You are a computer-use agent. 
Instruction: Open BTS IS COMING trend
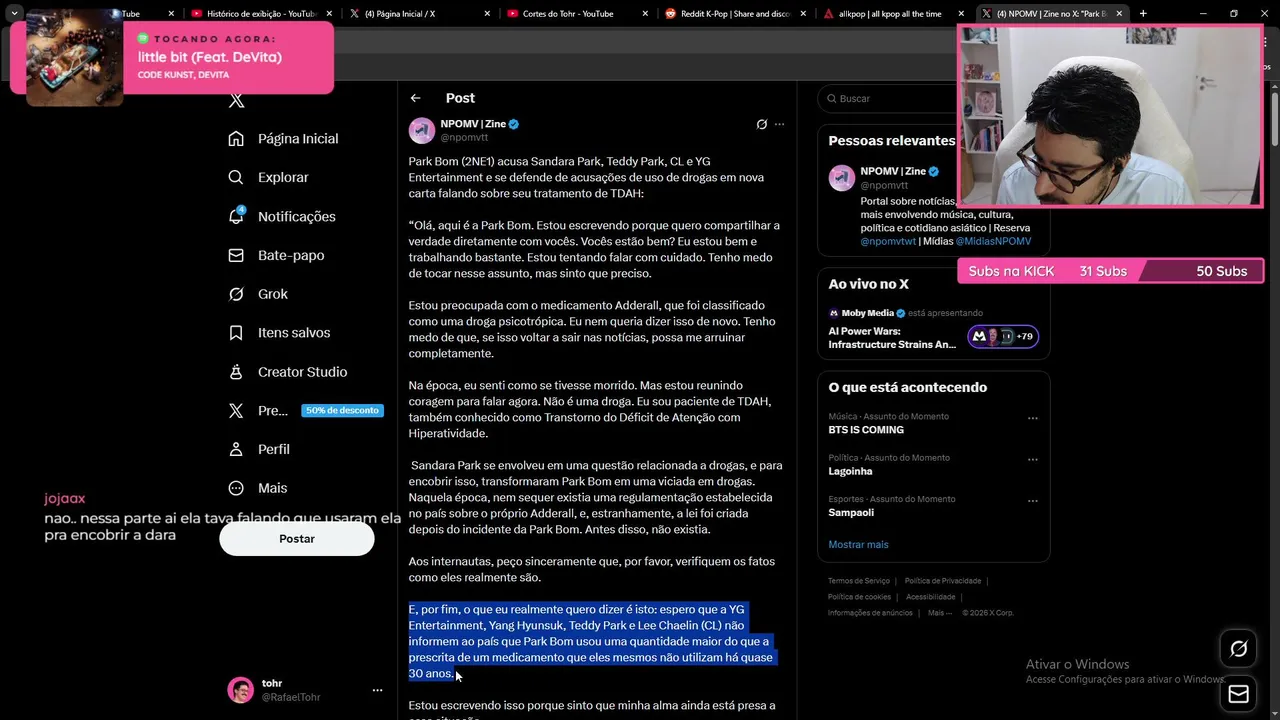pos(866,430)
